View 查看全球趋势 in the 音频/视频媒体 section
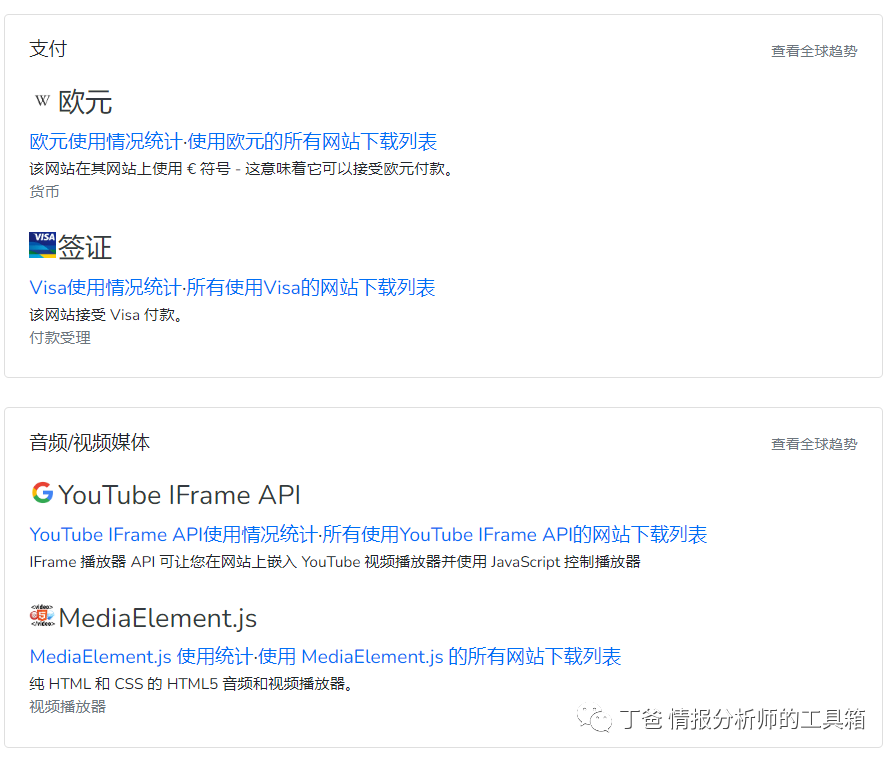Image resolution: width=894 pixels, height=758 pixels. pyautogui.click(x=814, y=444)
